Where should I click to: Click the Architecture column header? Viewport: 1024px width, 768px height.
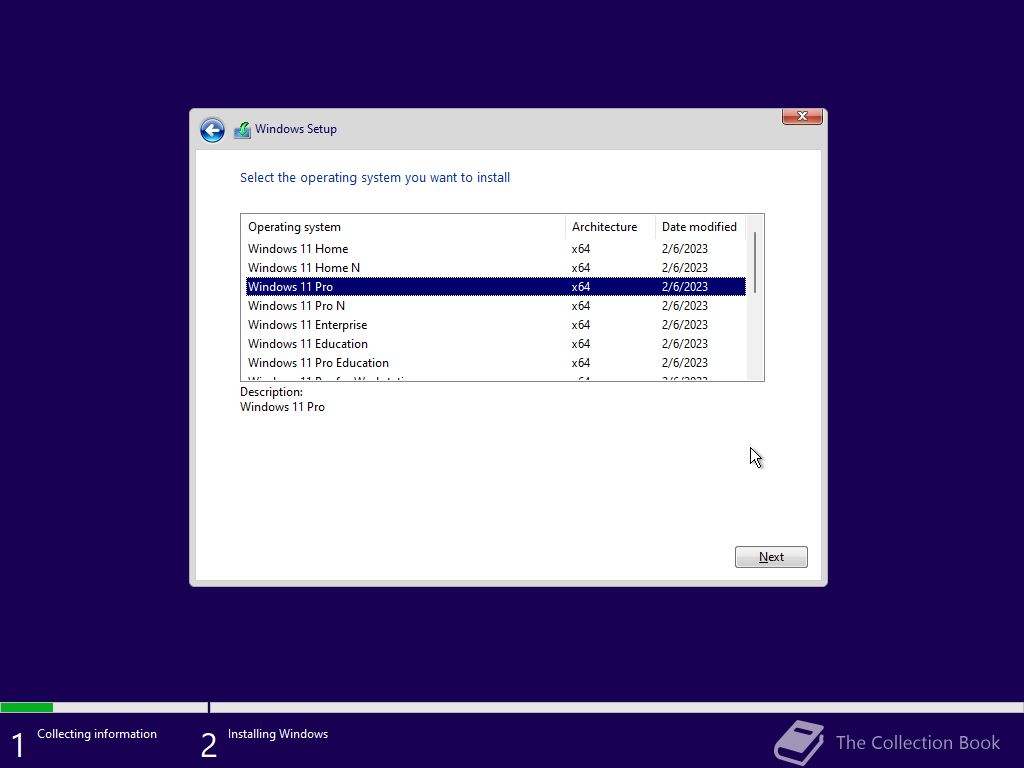coord(610,227)
